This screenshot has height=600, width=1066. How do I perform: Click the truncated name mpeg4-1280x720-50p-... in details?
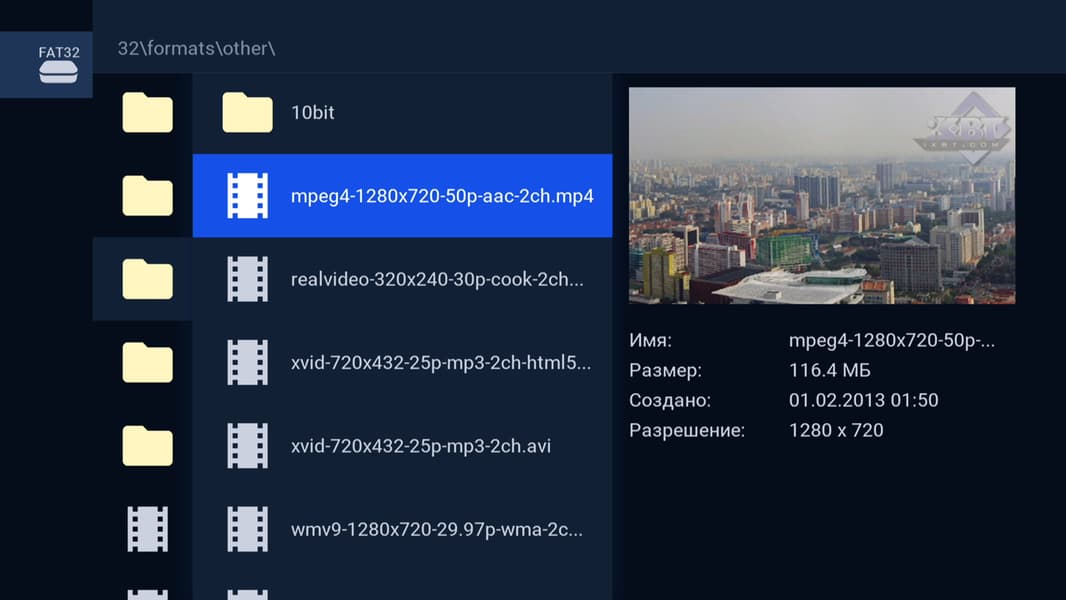(x=891, y=340)
